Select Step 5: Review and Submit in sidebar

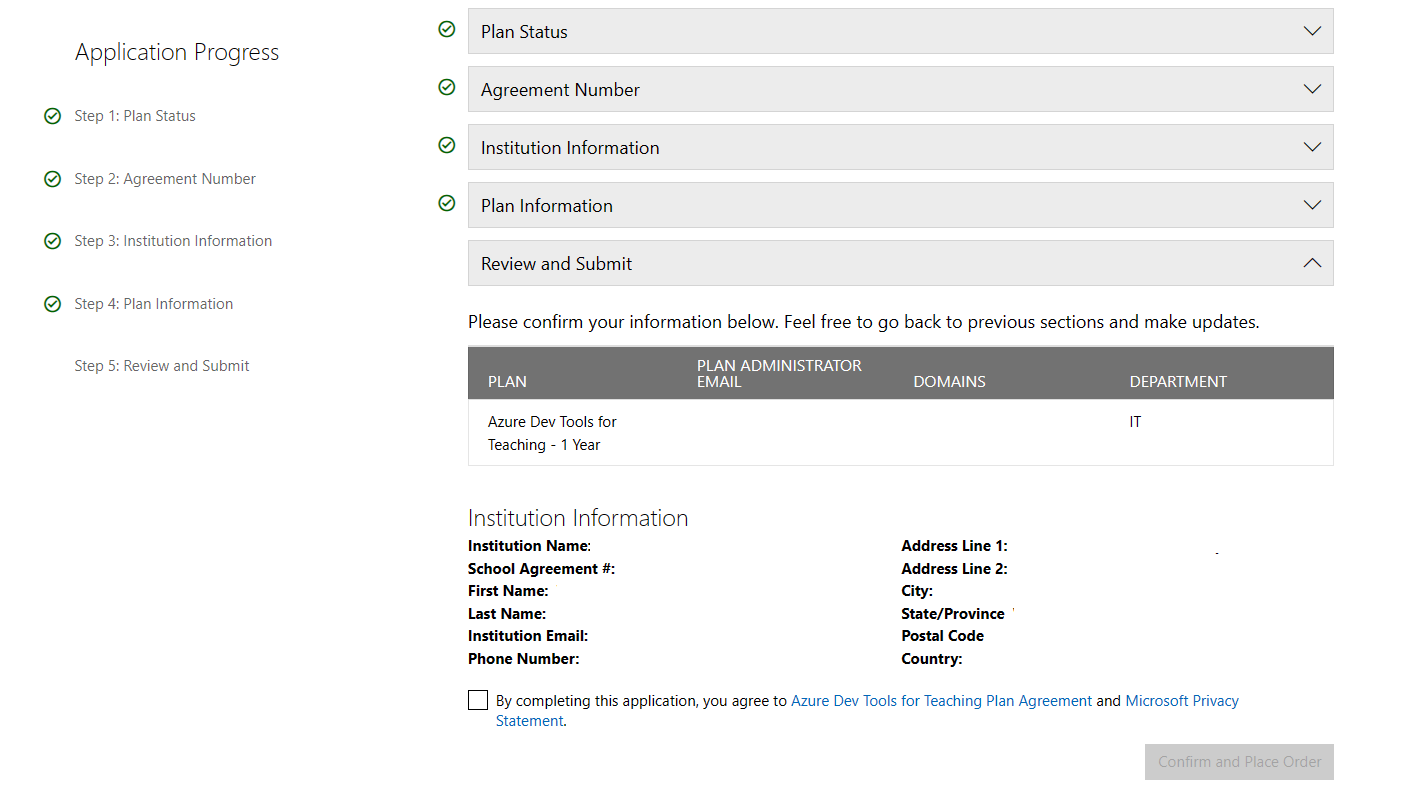click(162, 366)
